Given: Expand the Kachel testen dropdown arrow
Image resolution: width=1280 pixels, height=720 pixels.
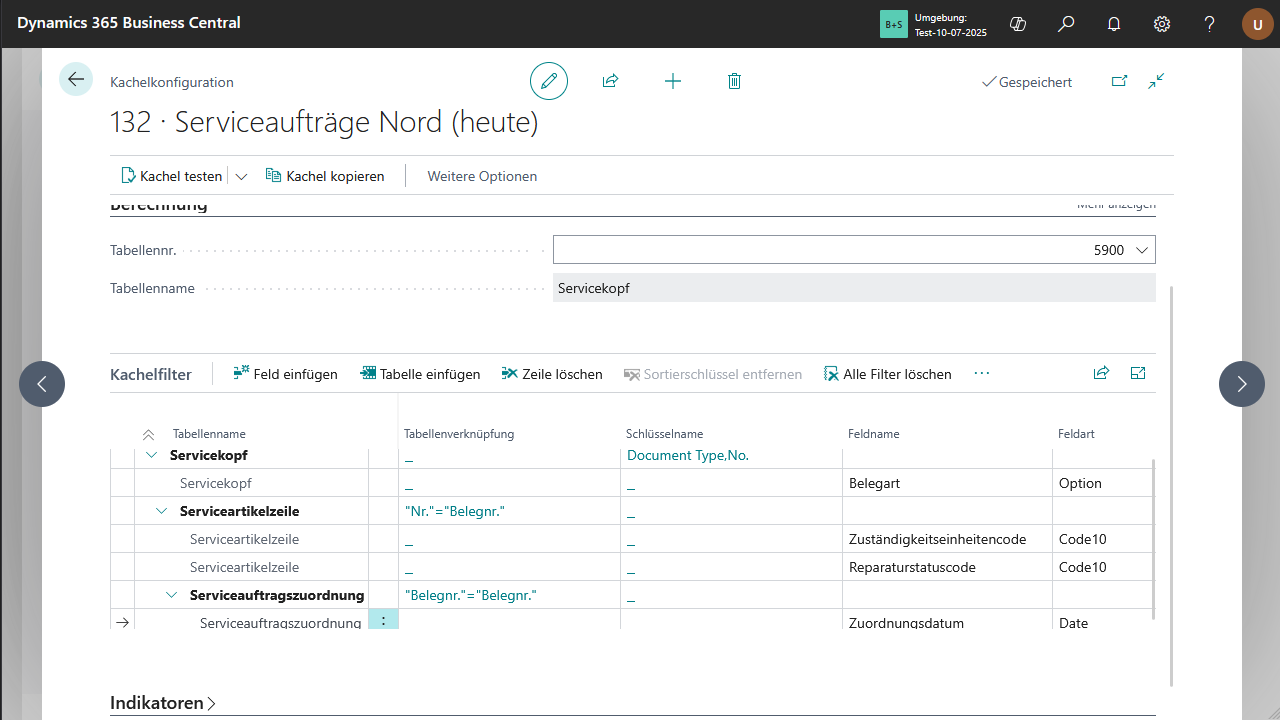Looking at the screenshot, I should [x=241, y=176].
